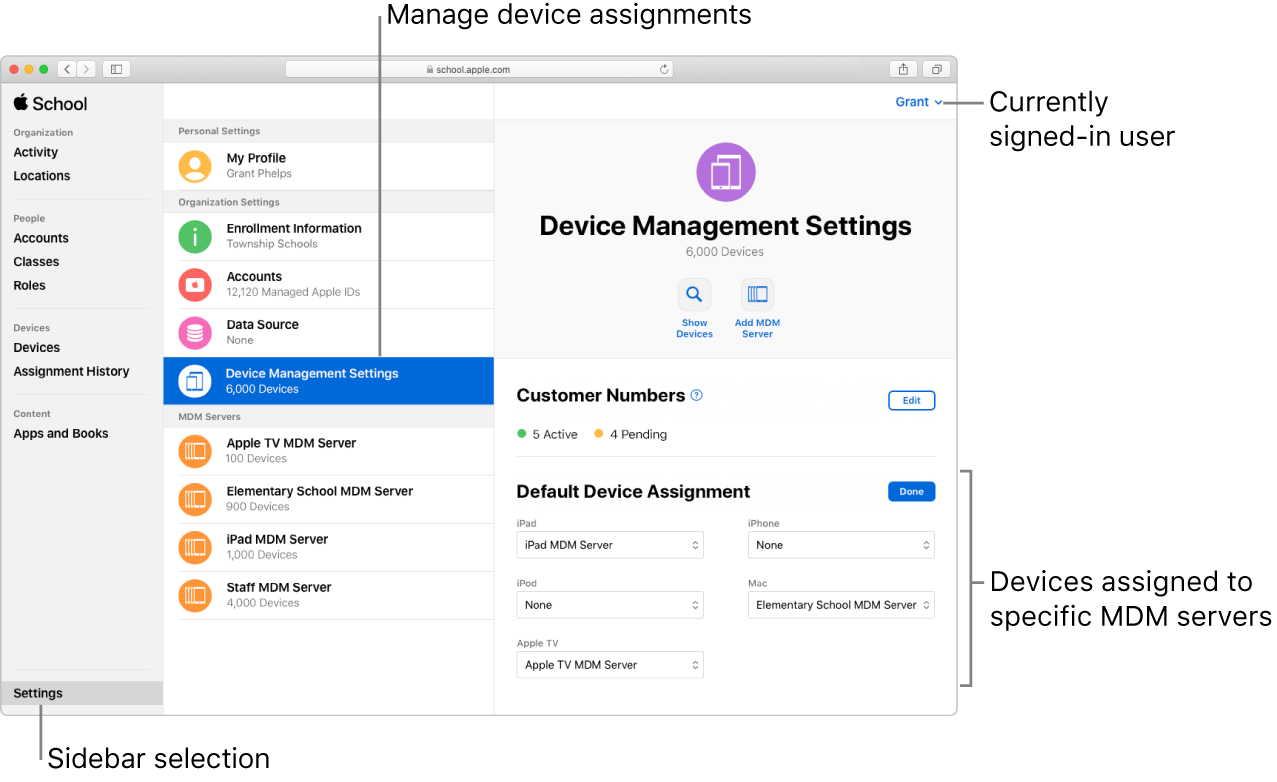Click the Apple School logo

click(51, 103)
